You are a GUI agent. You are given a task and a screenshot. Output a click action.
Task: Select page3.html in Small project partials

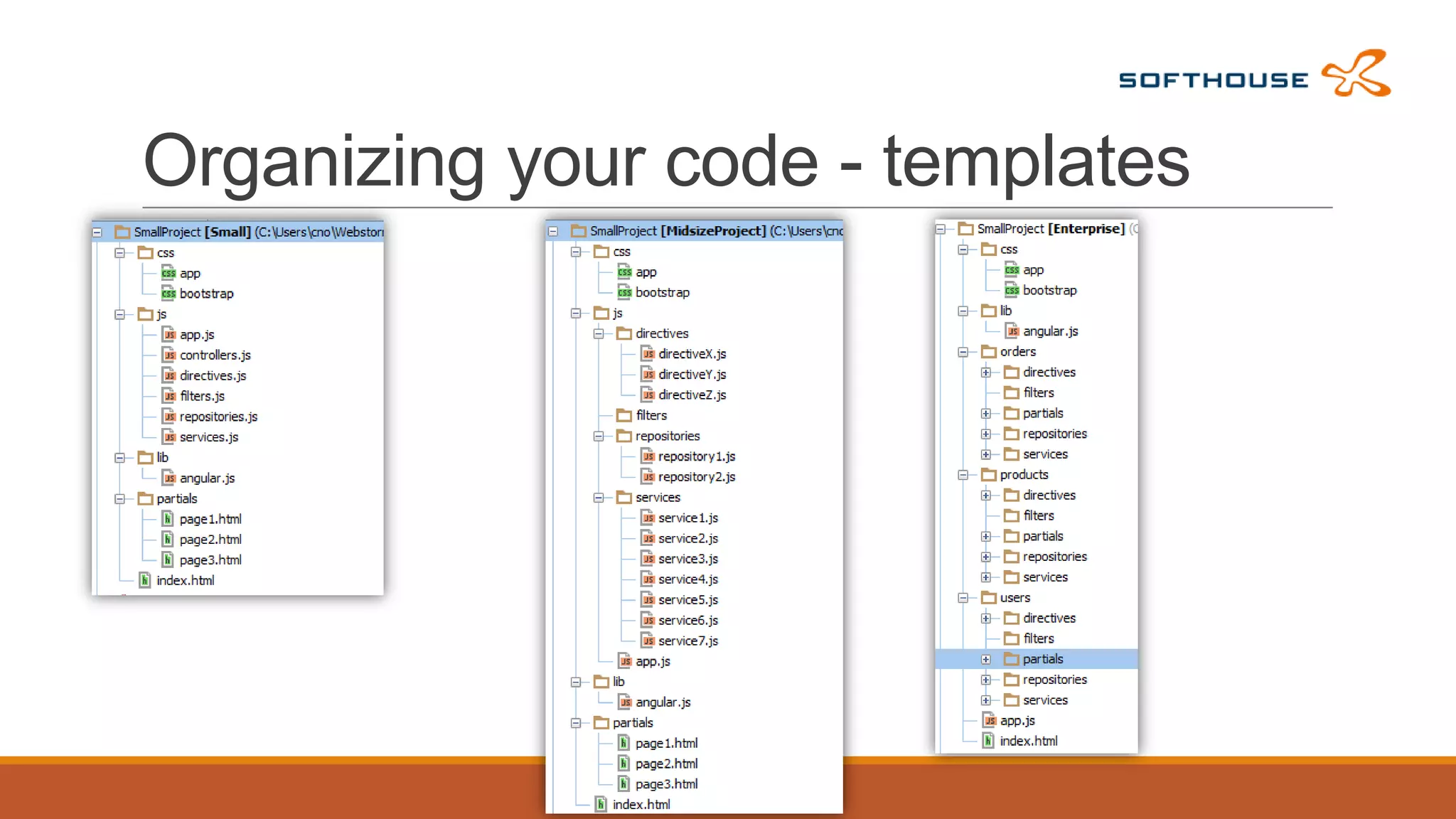210,560
